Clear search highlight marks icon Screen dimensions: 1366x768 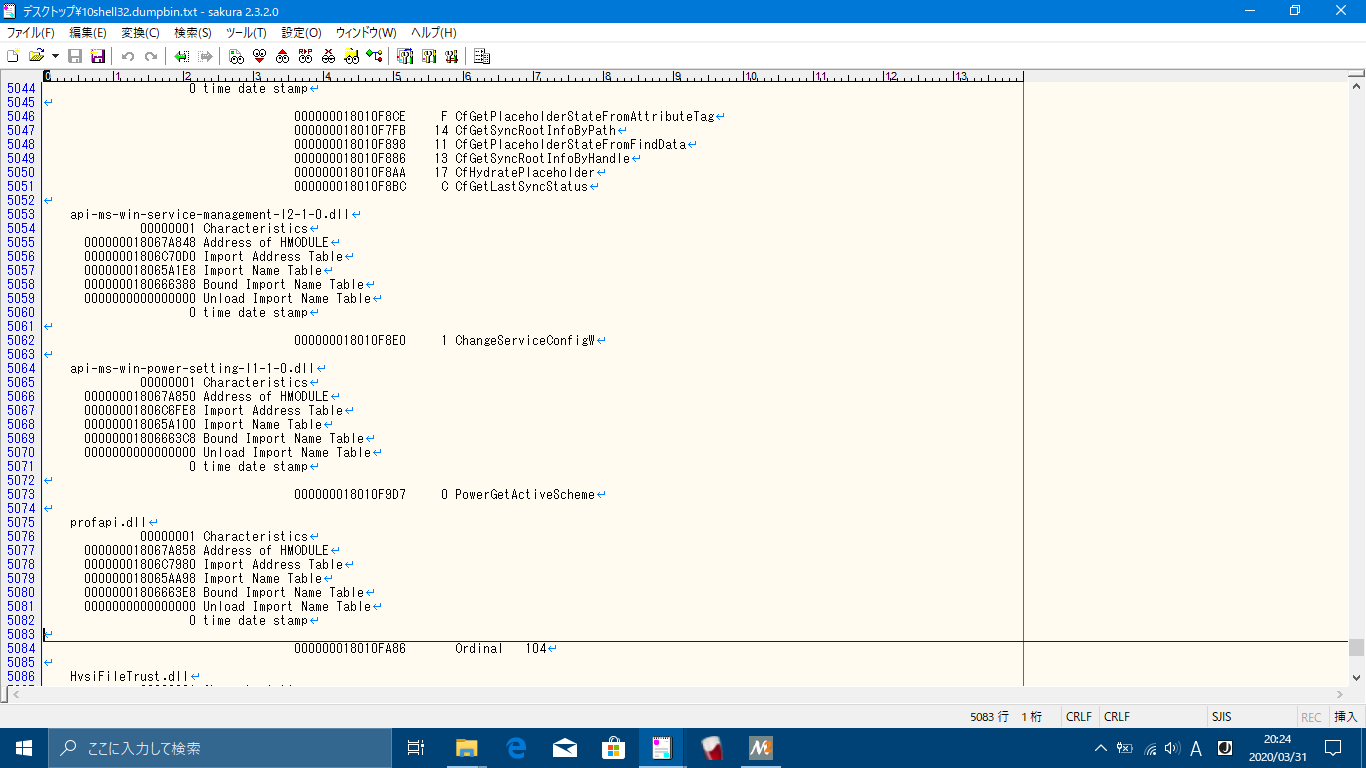pyautogui.click(x=328, y=56)
